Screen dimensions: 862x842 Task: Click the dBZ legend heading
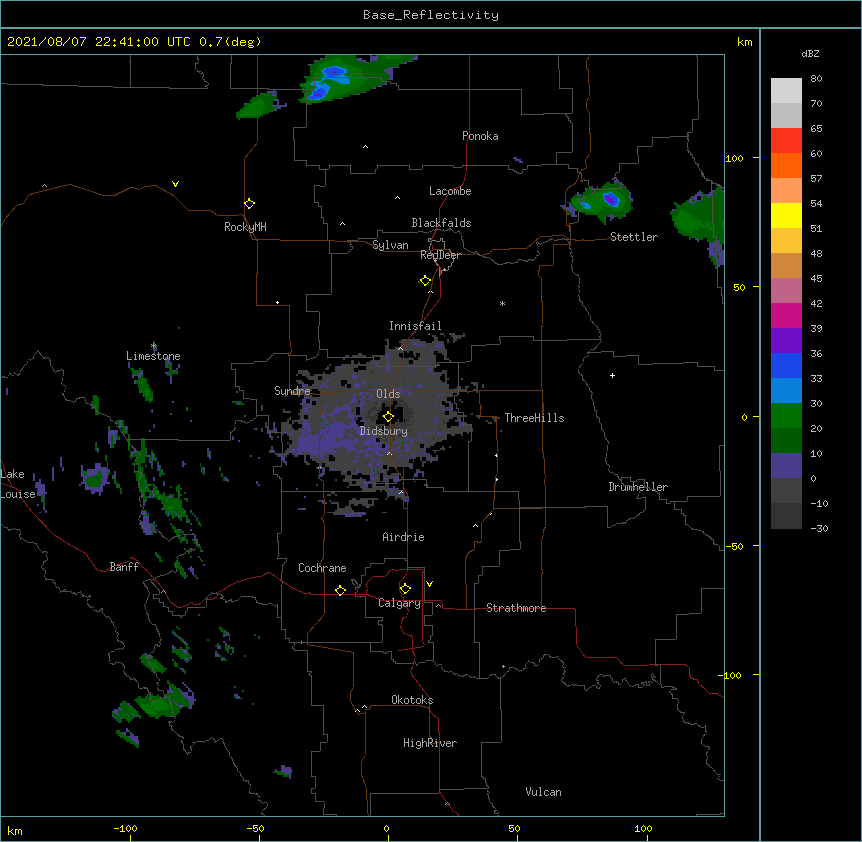(810, 53)
